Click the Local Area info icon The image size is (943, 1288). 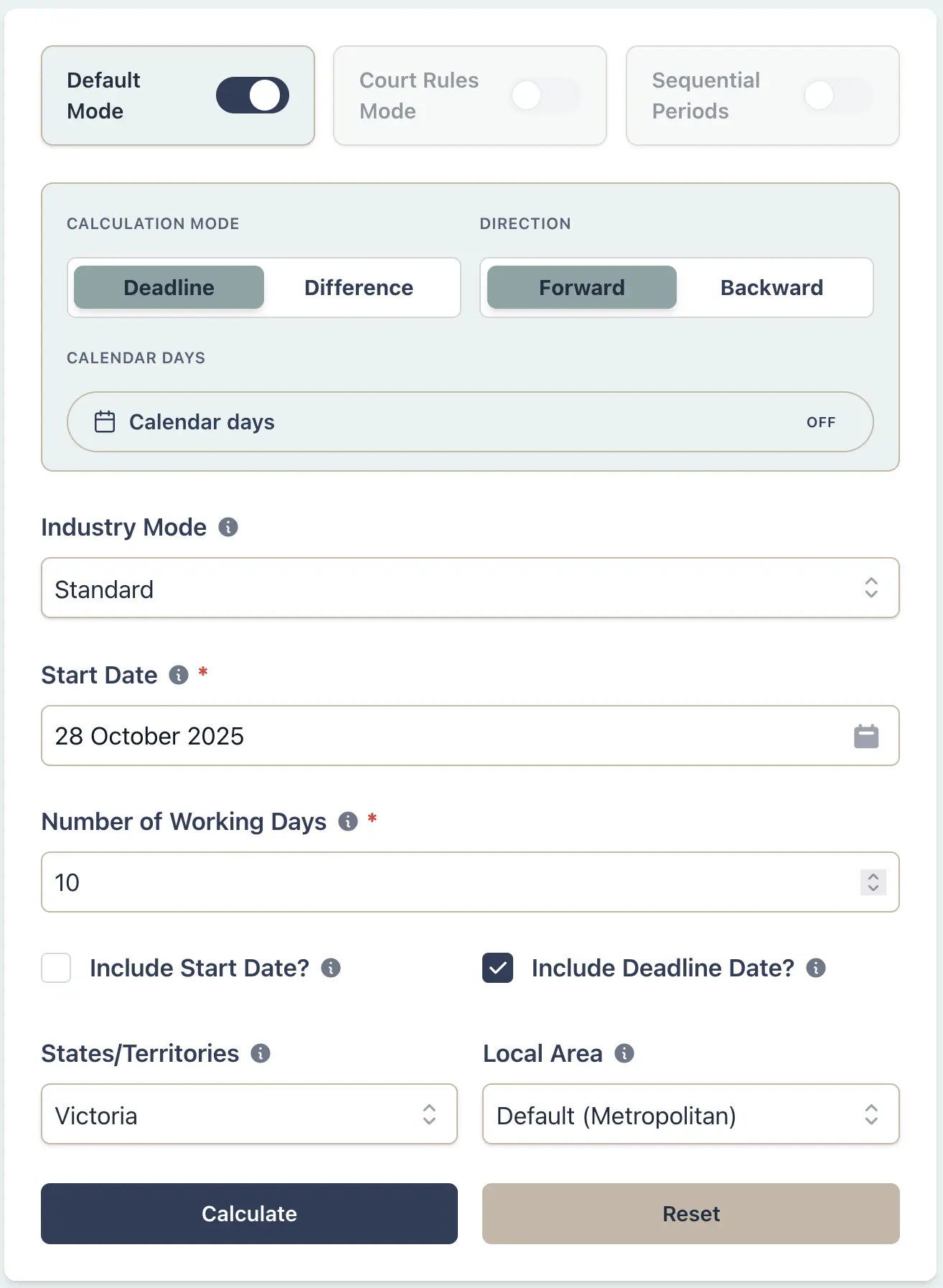tap(624, 1053)
